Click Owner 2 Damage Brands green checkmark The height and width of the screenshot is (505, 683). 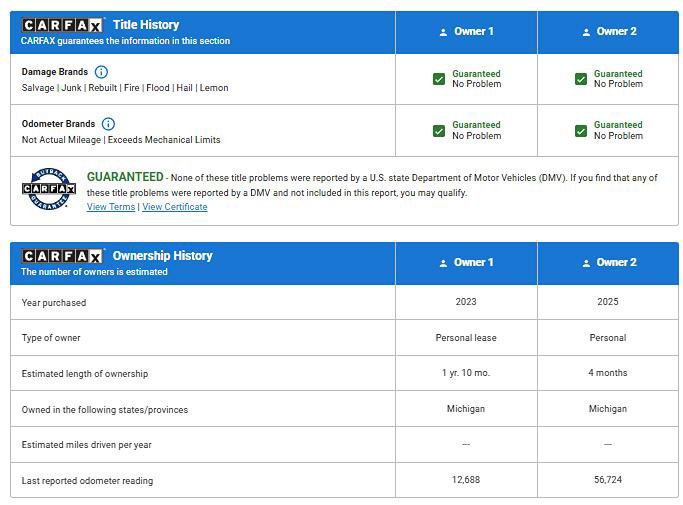coord(581,79)
